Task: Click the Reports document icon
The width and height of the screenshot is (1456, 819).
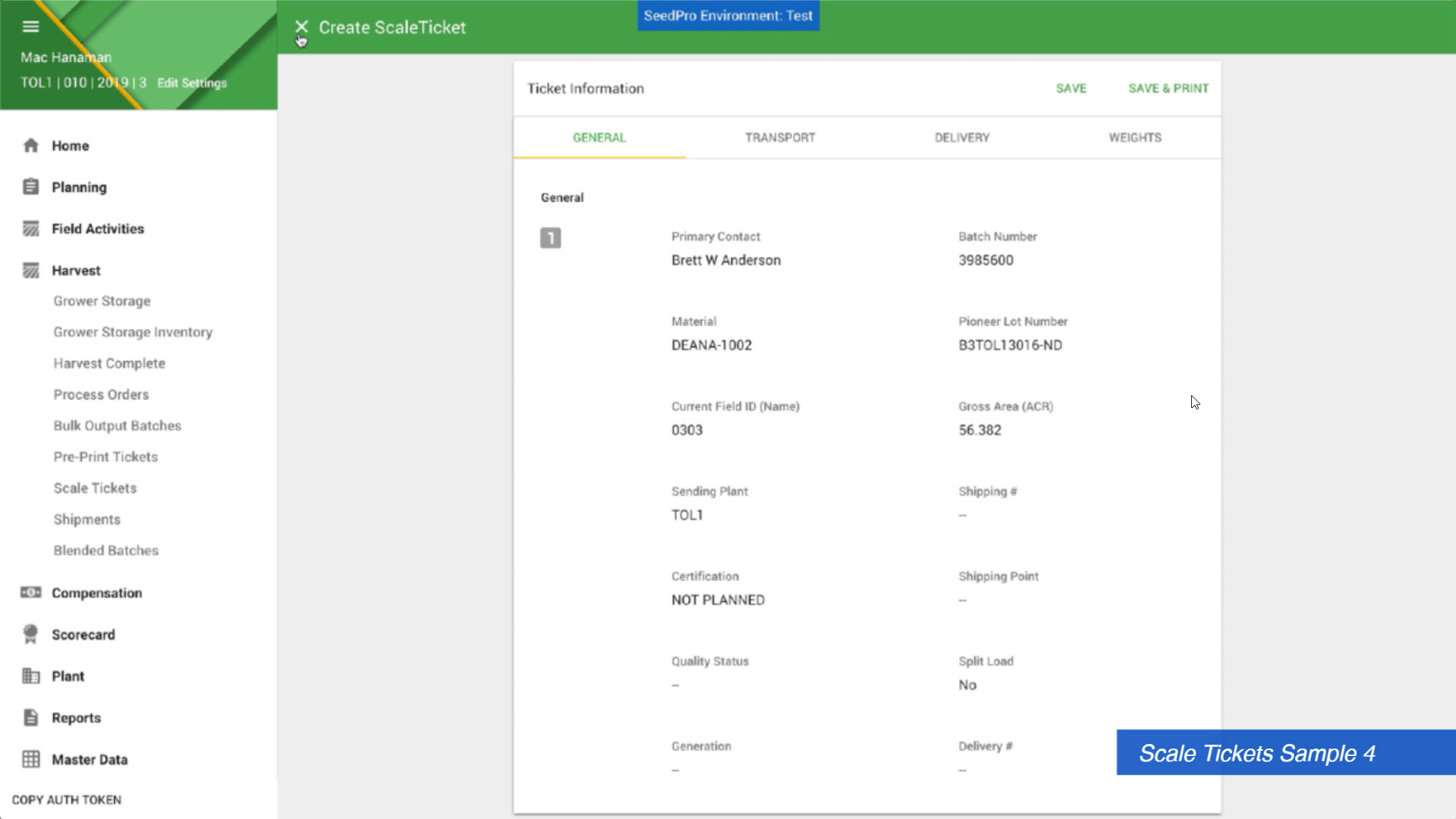Action: (30, 718)
